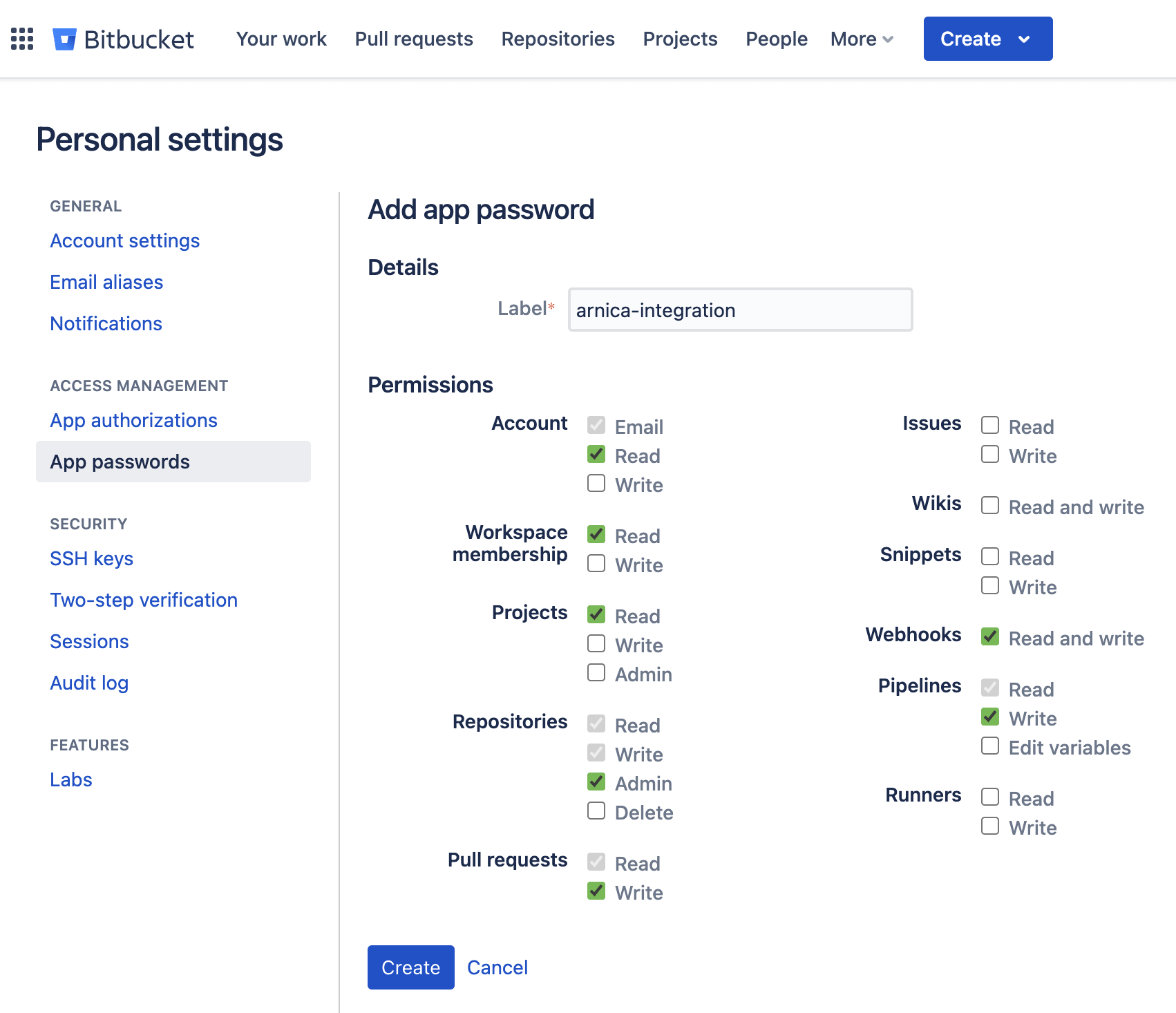
Task: Open Repositories in top navigation
Action: [x=558, y=39]
